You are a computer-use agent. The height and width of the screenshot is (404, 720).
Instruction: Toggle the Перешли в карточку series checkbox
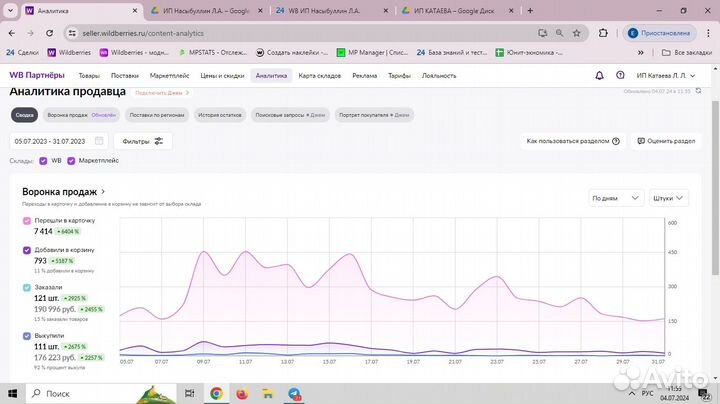(x=26, y=220)
